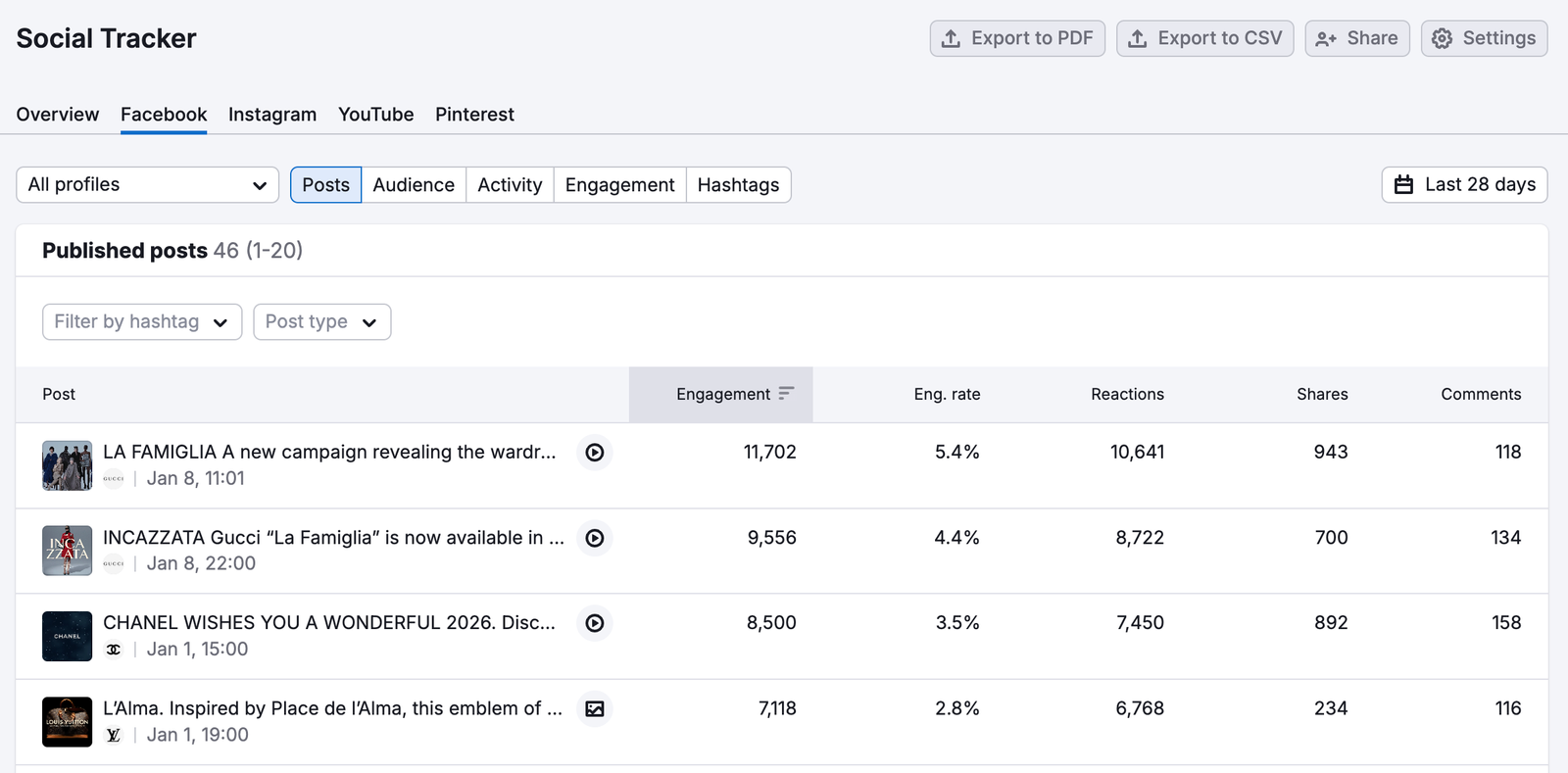Switch to the Pinterest tab

point(474,115)
